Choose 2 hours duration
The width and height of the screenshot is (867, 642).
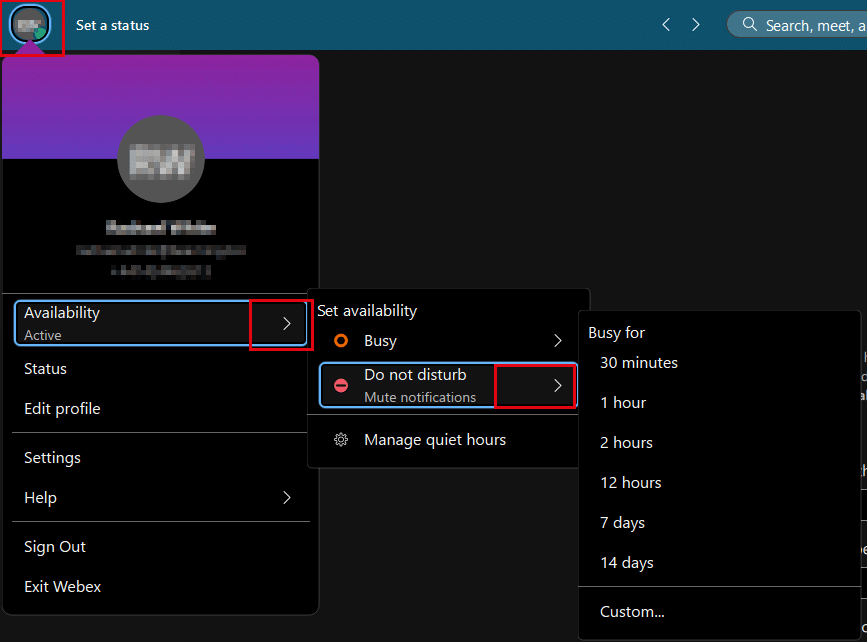pyautogui.click(x=626, y=442)
